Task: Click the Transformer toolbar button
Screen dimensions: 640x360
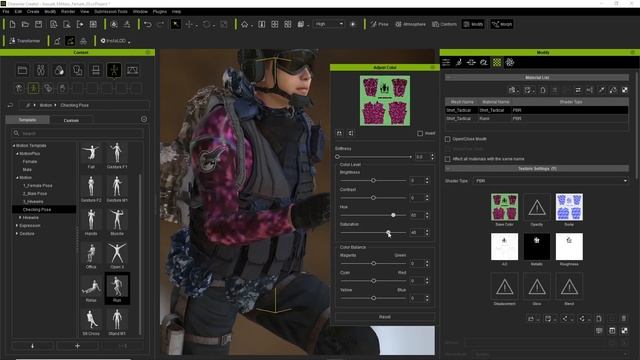Action: [25, 41]
